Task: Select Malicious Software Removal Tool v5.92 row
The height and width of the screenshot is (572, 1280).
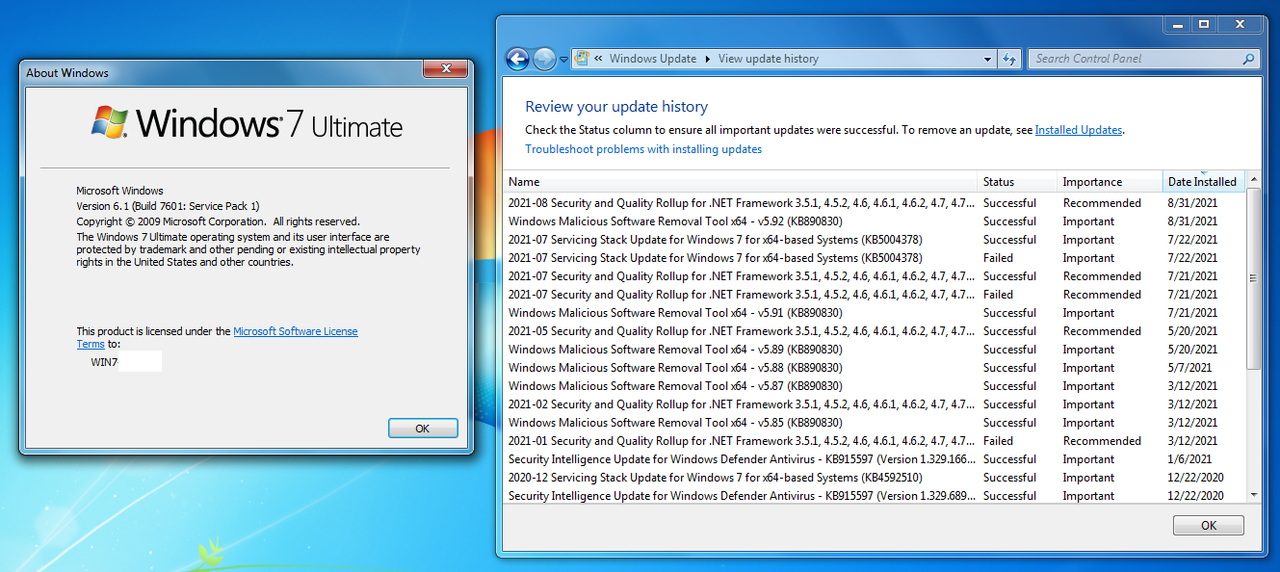Action: (x=875, y=221)
